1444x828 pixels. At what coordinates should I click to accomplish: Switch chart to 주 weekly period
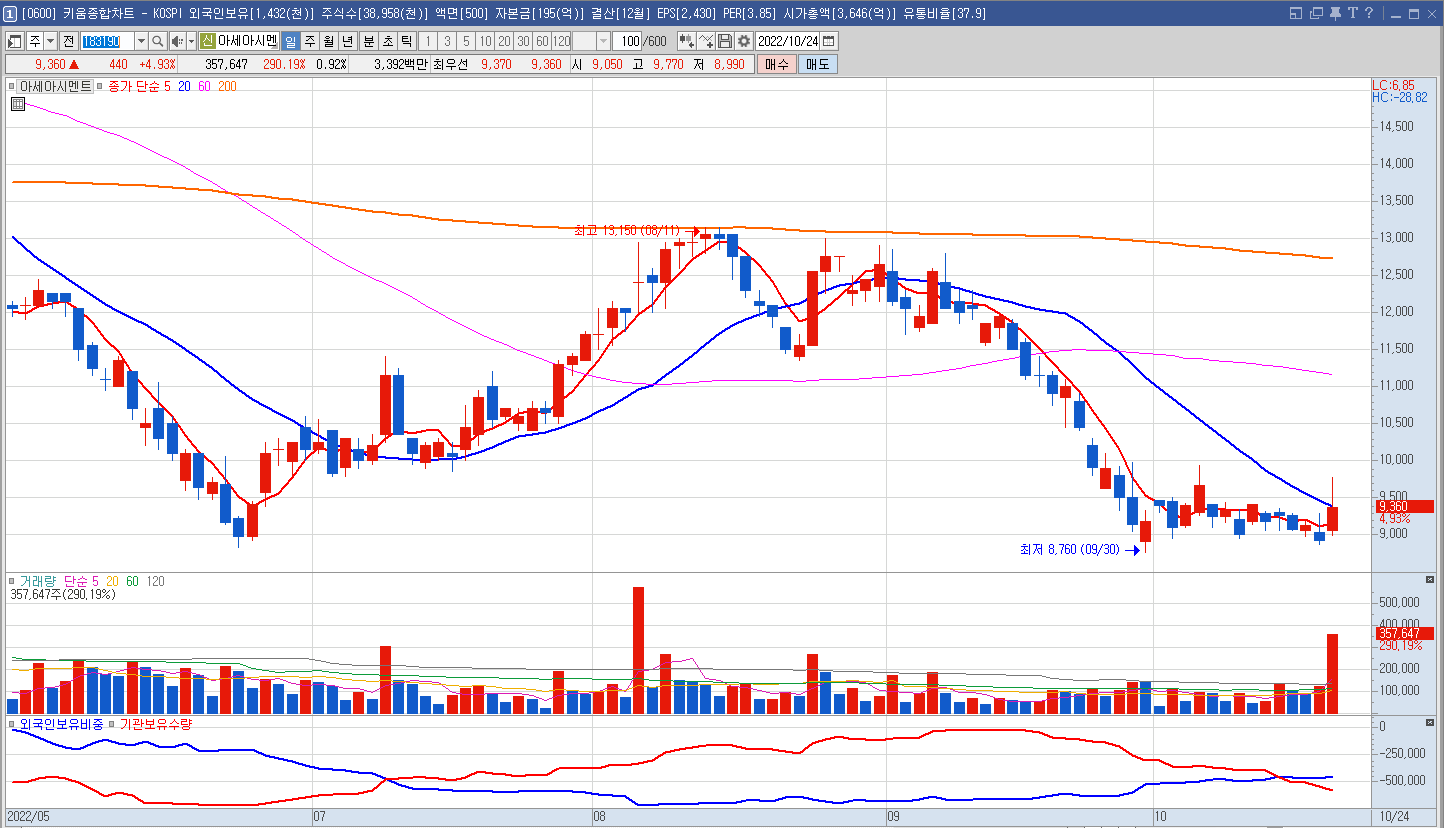click(x=309, y=41)
